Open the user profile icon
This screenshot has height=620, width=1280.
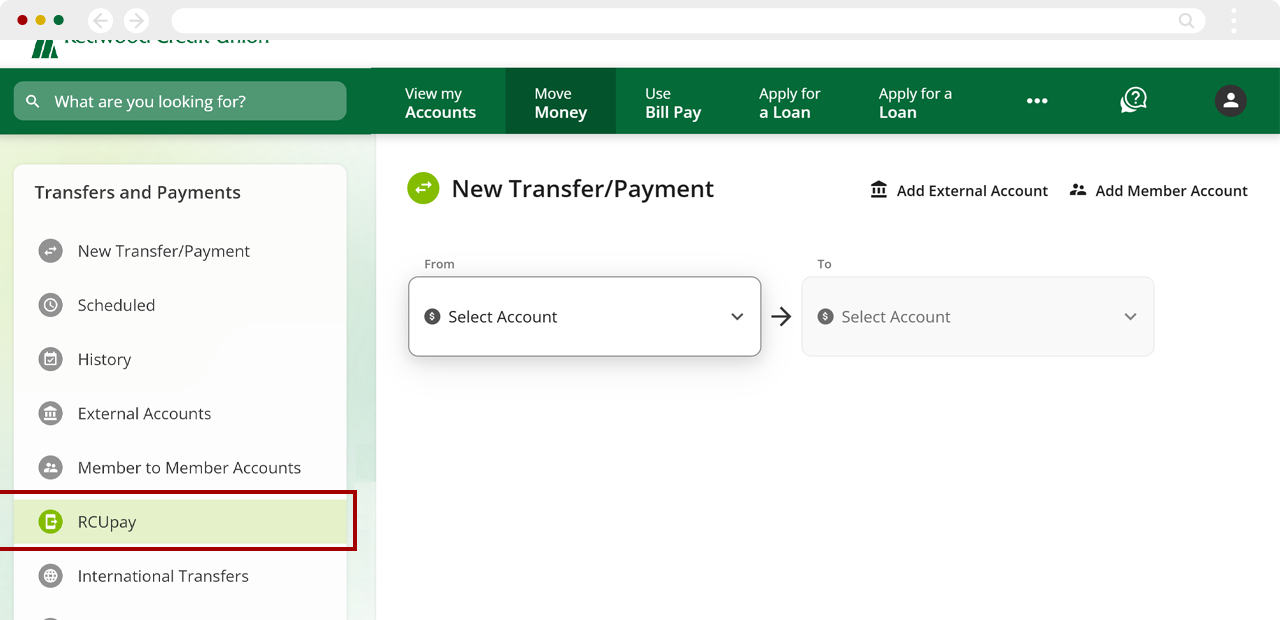[1230, 101]
